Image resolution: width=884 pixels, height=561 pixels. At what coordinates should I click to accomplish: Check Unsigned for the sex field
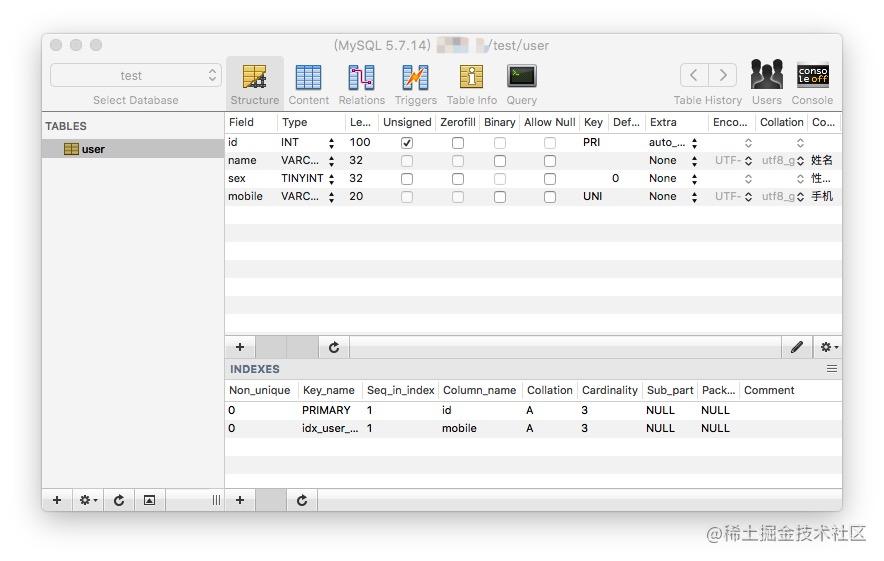406,179
